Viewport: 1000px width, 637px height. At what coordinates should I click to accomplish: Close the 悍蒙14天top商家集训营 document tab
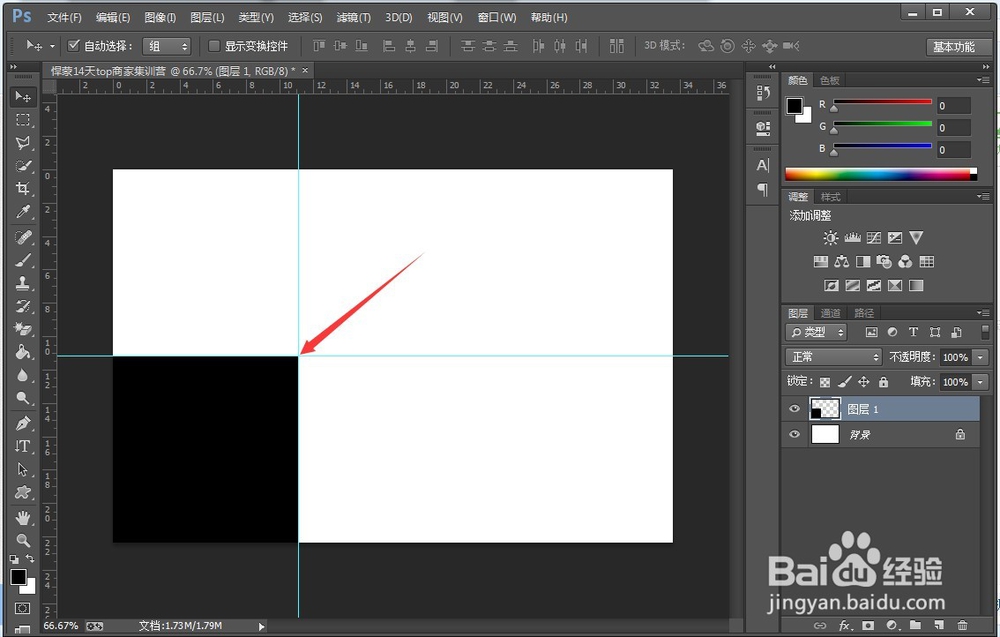click(305, 70)
